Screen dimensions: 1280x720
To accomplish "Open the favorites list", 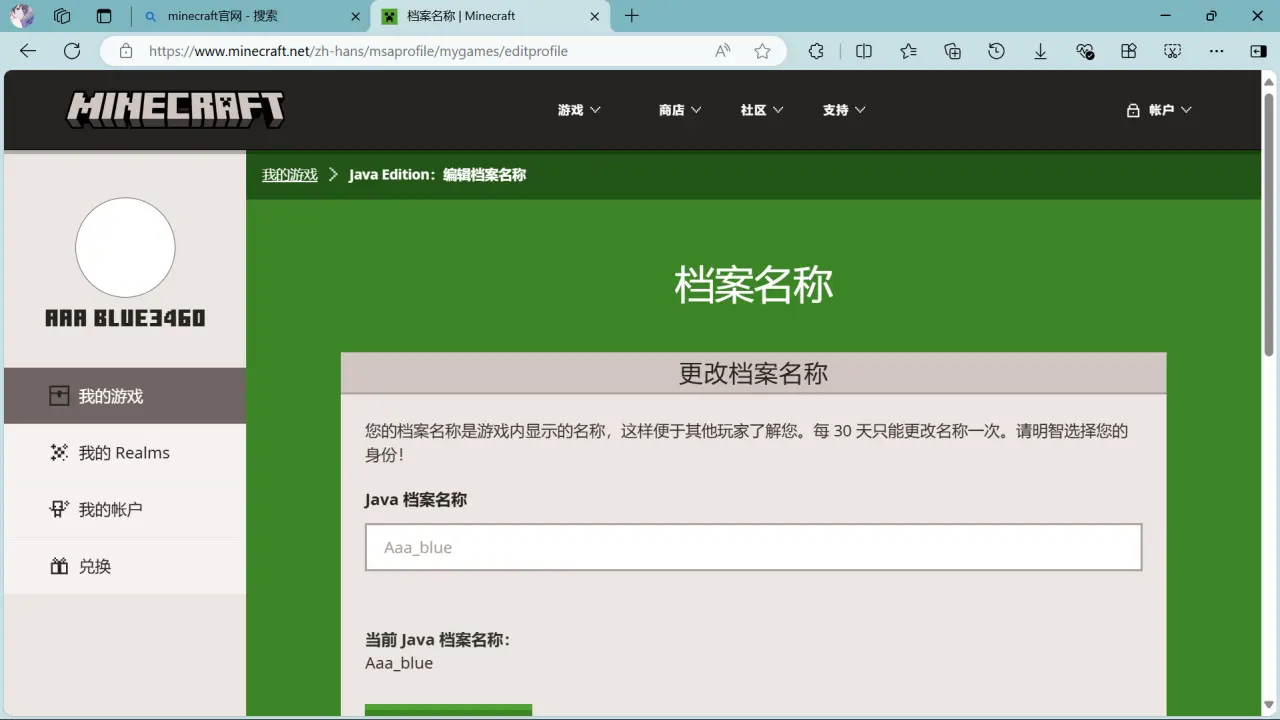I will point(908,51).
